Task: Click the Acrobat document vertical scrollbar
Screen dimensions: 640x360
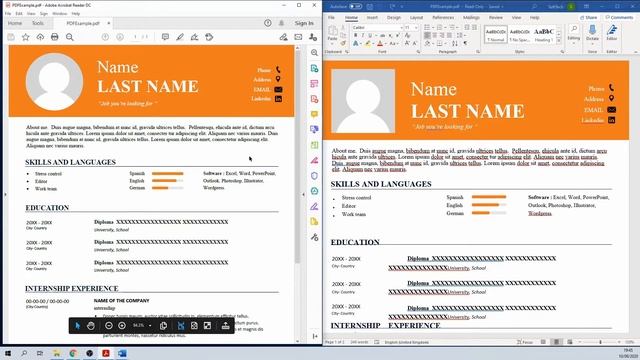Action: point(297,158)
